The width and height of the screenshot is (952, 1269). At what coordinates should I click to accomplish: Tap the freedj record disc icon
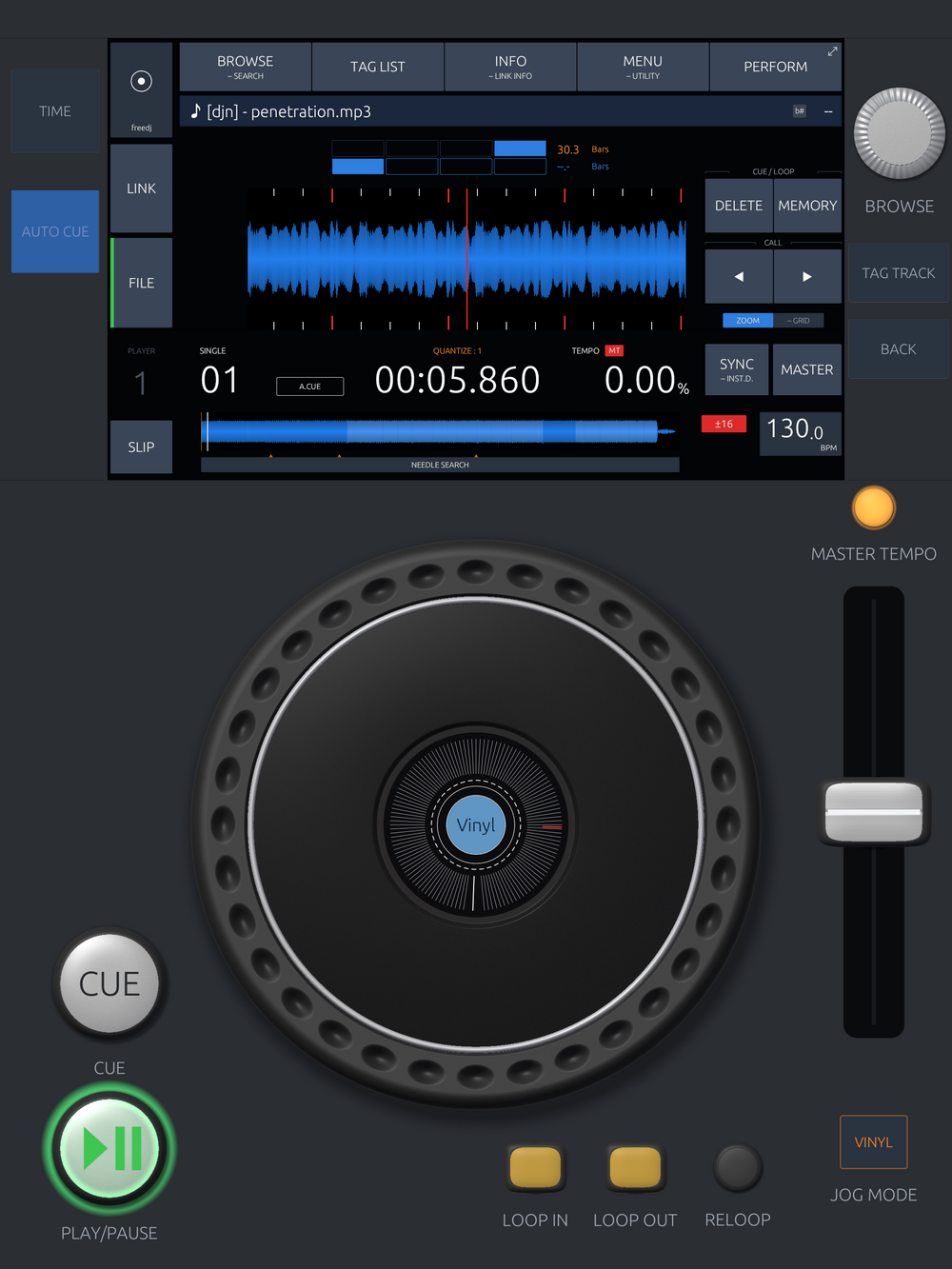point(141,81)
